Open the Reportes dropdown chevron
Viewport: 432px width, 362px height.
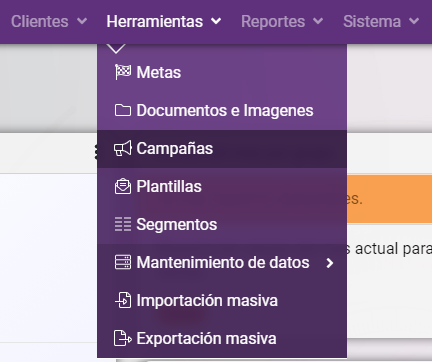318,21
